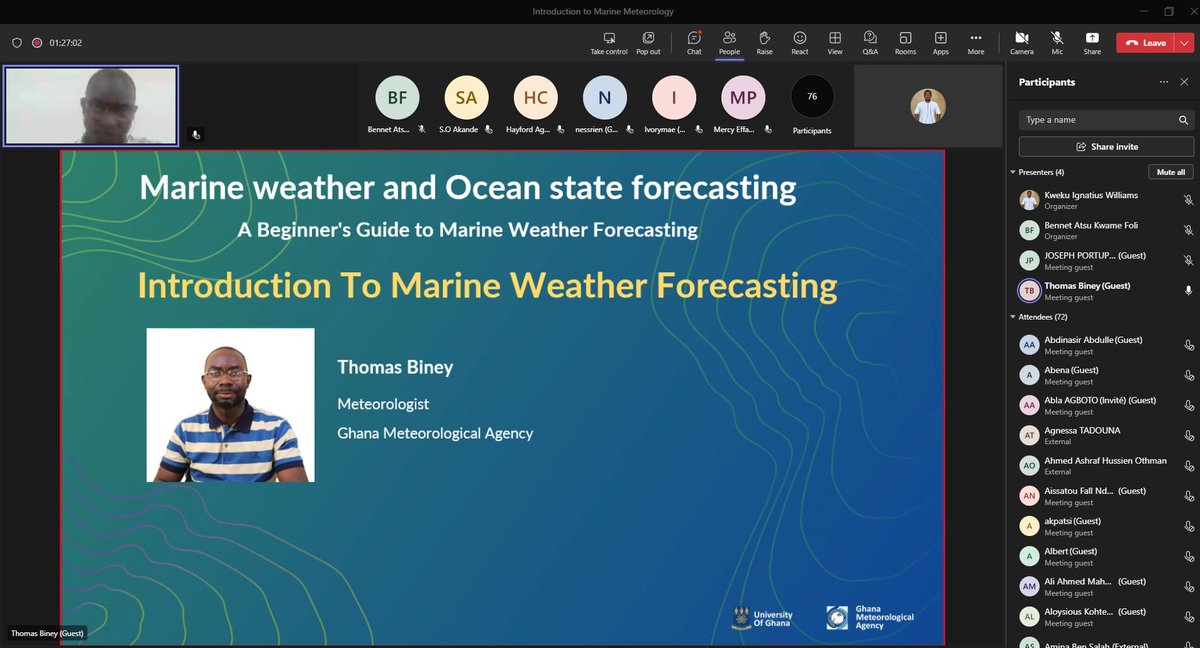
Task: Select presenter JOSEPH PORTUP... (Guest)
Action: pyautogui.click(x=1106, y=260)
